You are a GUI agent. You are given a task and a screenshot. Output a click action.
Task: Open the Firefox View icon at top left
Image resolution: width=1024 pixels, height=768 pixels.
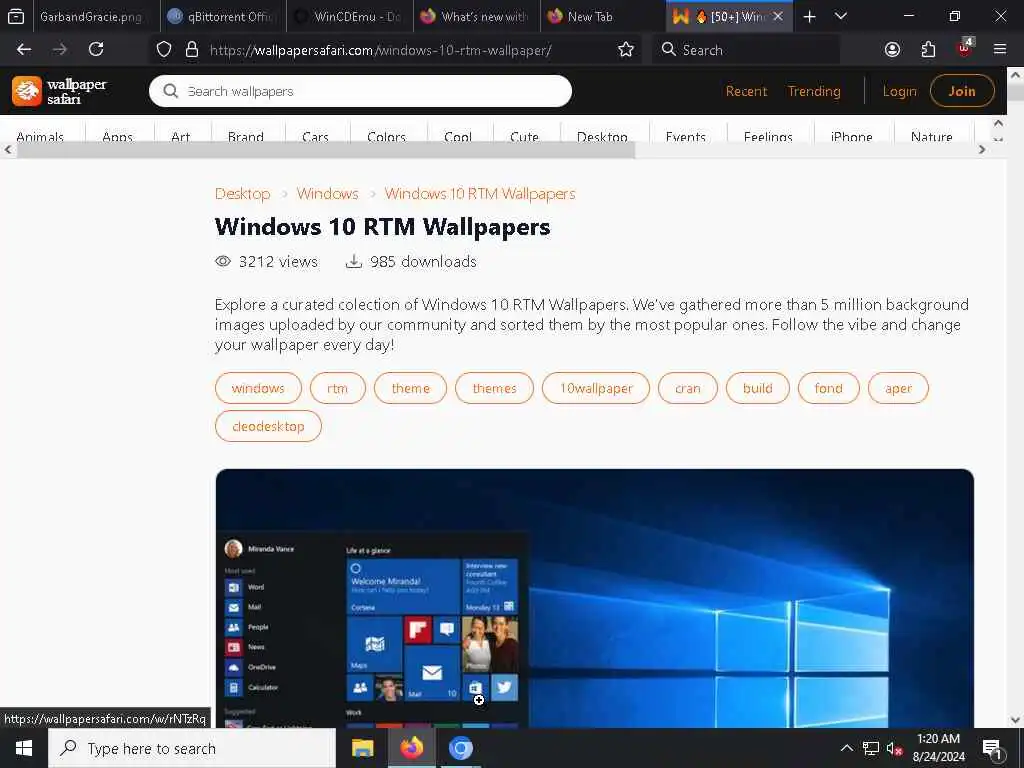coord(16,16)
